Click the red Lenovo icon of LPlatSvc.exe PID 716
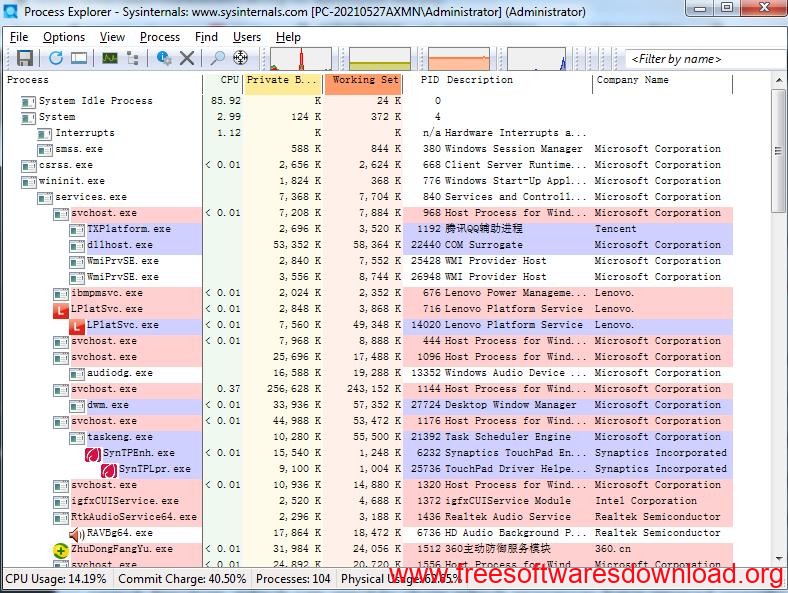Viewport: 788px width, 593px height. pyautogui.click(x=61, y=310)
